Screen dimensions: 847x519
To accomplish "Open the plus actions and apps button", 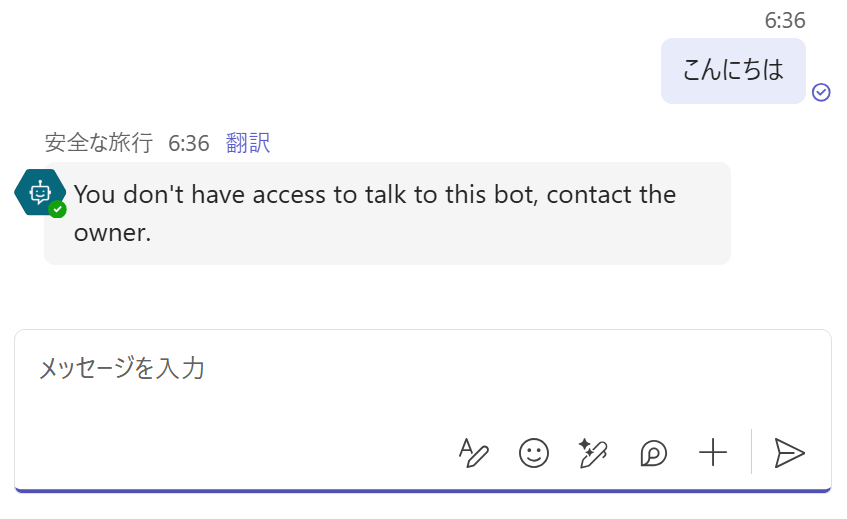I will (x=713, y=453).
